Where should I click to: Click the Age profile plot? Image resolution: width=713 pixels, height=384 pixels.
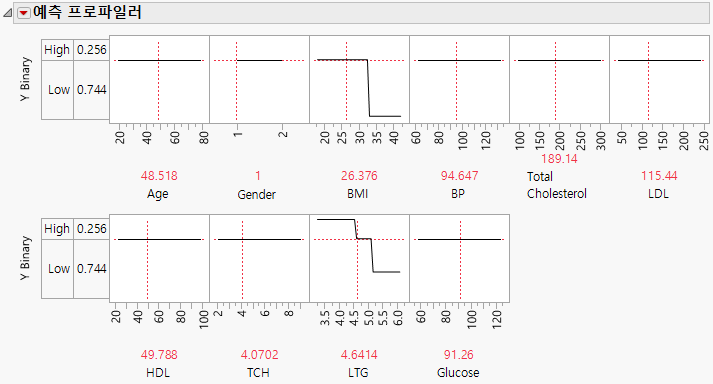(159, 79)
